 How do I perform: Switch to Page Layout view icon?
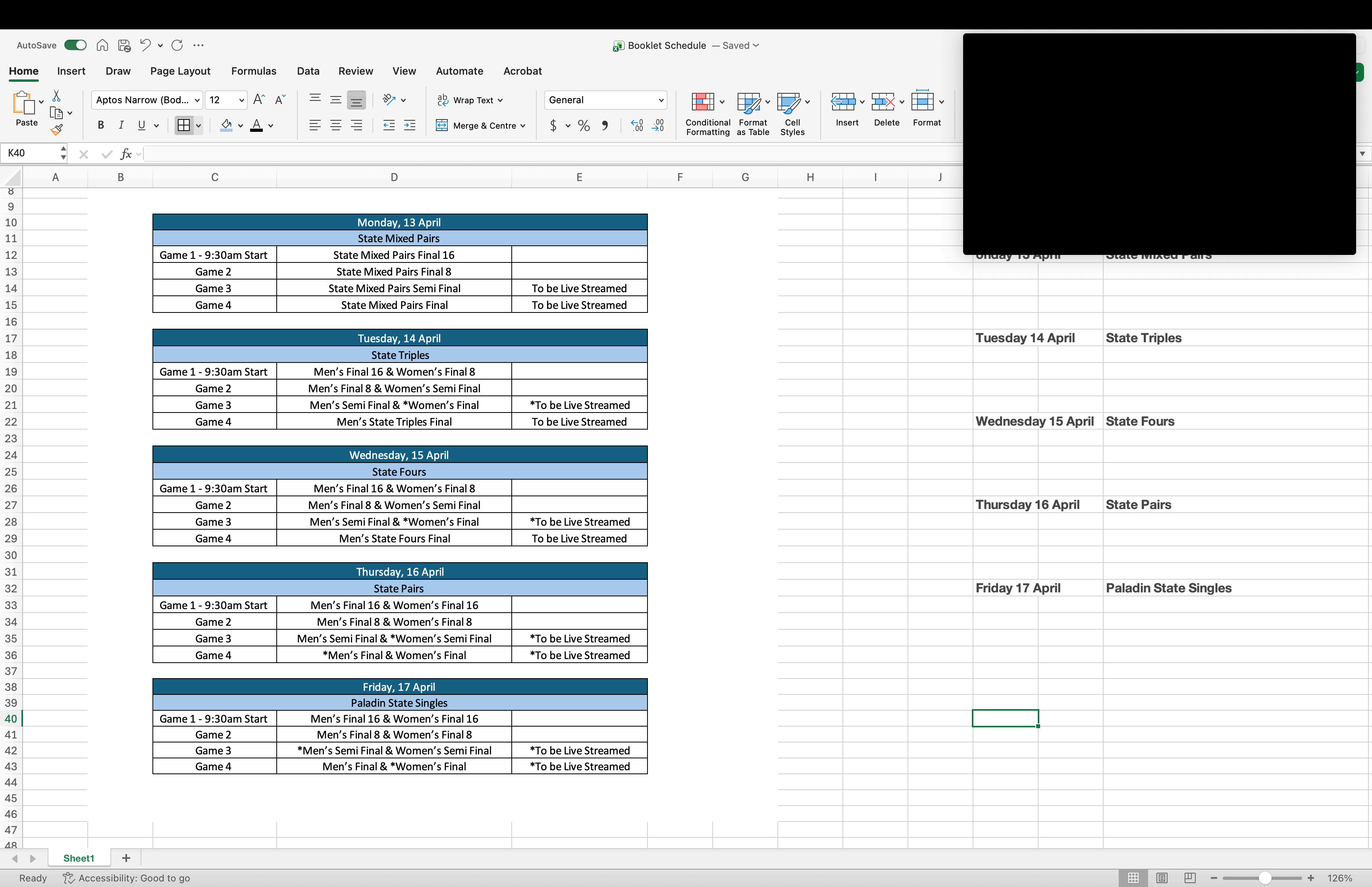pyautogui.click(x=1162, y=878)
